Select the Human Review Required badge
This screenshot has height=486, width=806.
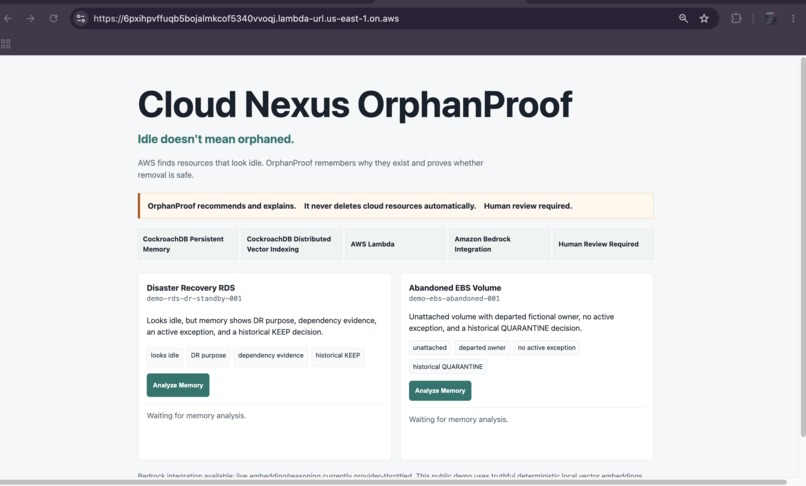(603, 244)
